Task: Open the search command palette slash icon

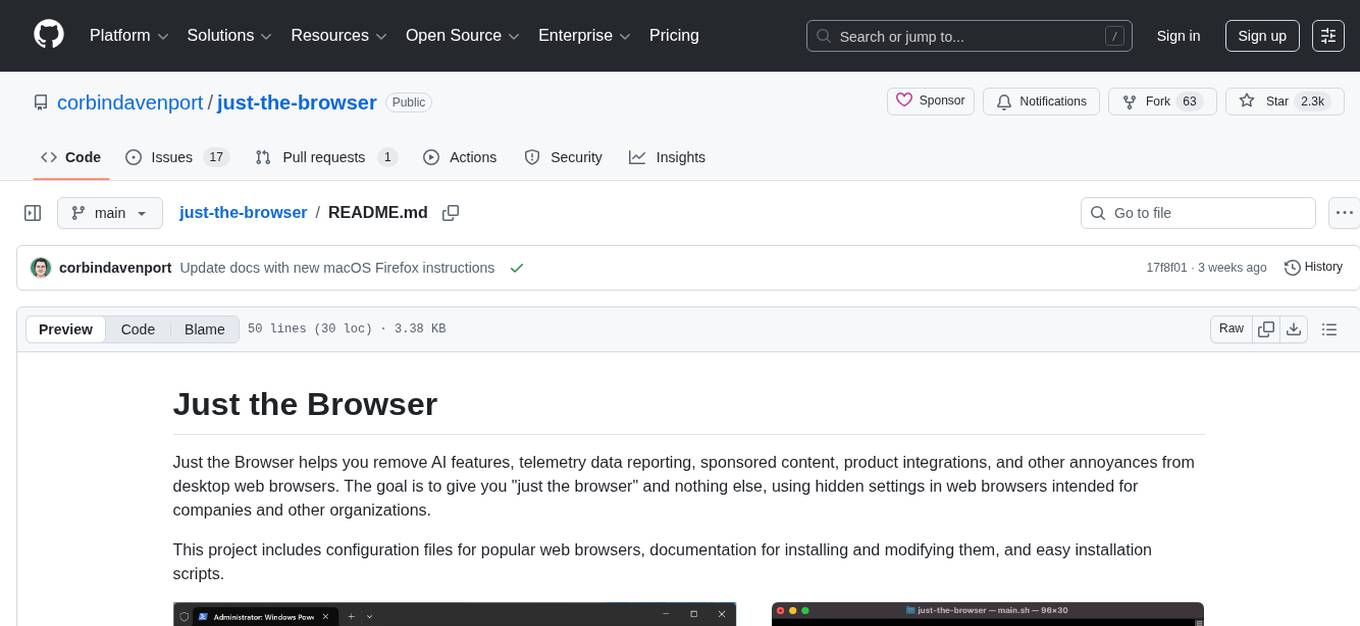Action: (x=1114, y=36)
